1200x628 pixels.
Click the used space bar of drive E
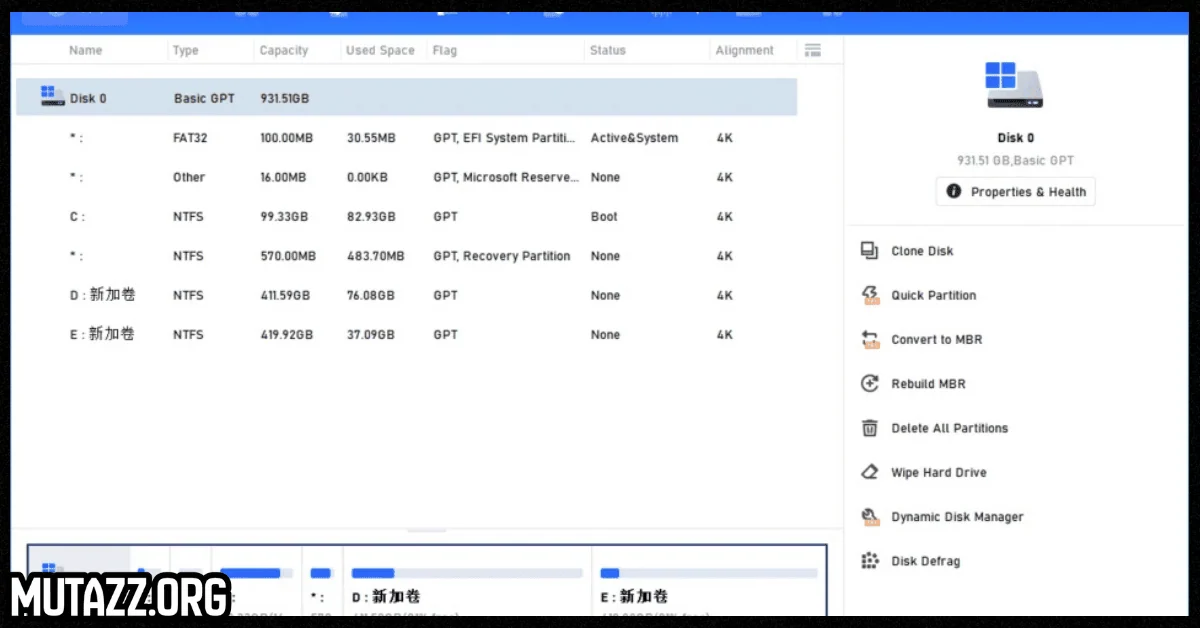(612, 572)
